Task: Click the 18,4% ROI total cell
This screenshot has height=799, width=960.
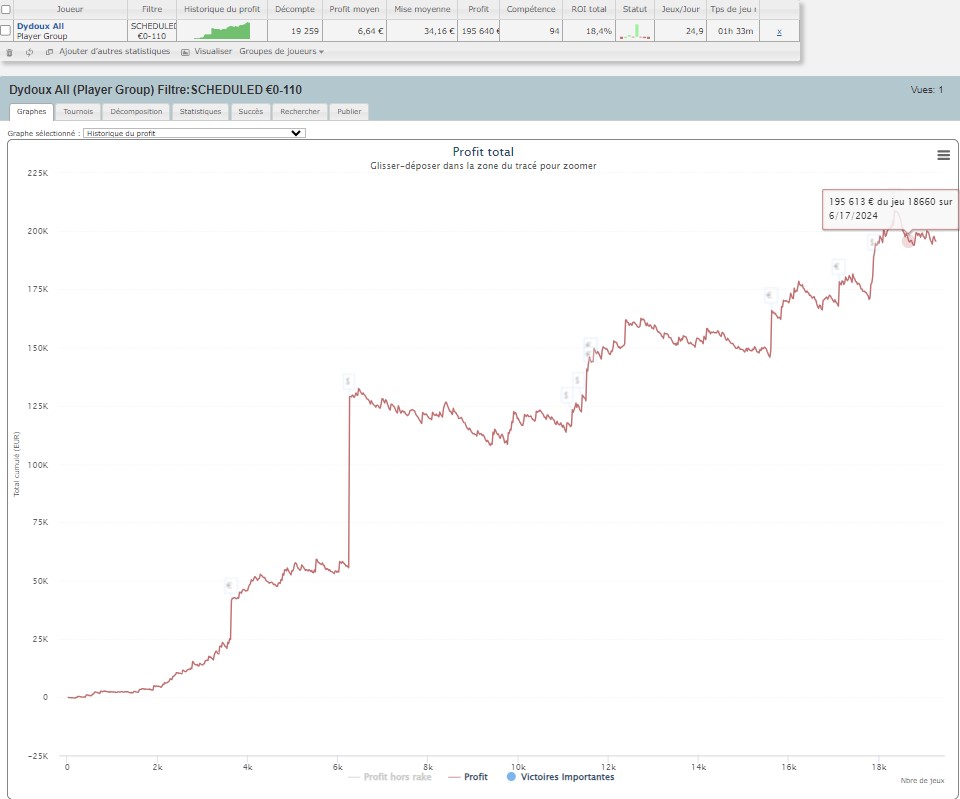Action: pyautogui.click(x=588, y=31)
